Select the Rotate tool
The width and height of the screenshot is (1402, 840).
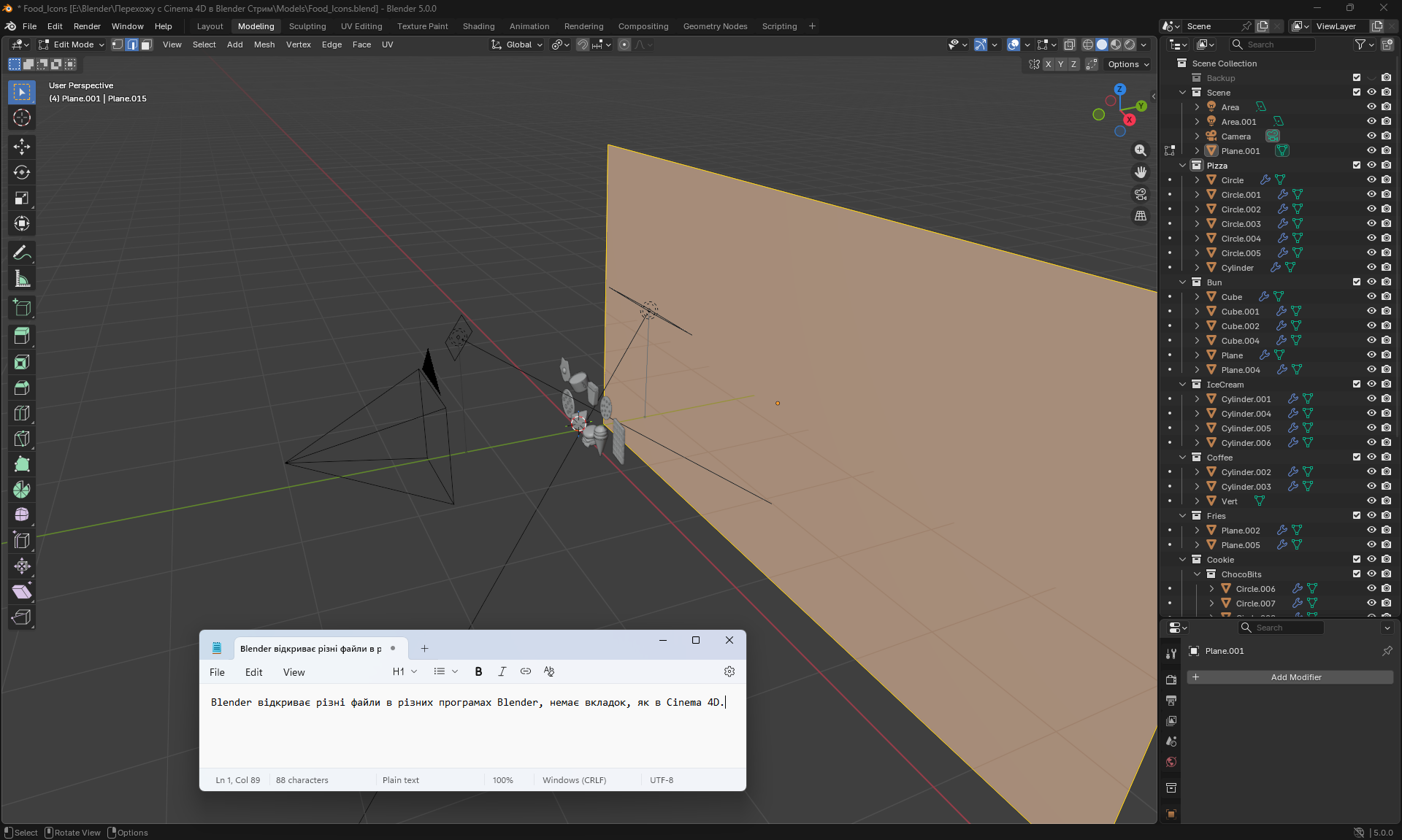(x=22, y=172)
